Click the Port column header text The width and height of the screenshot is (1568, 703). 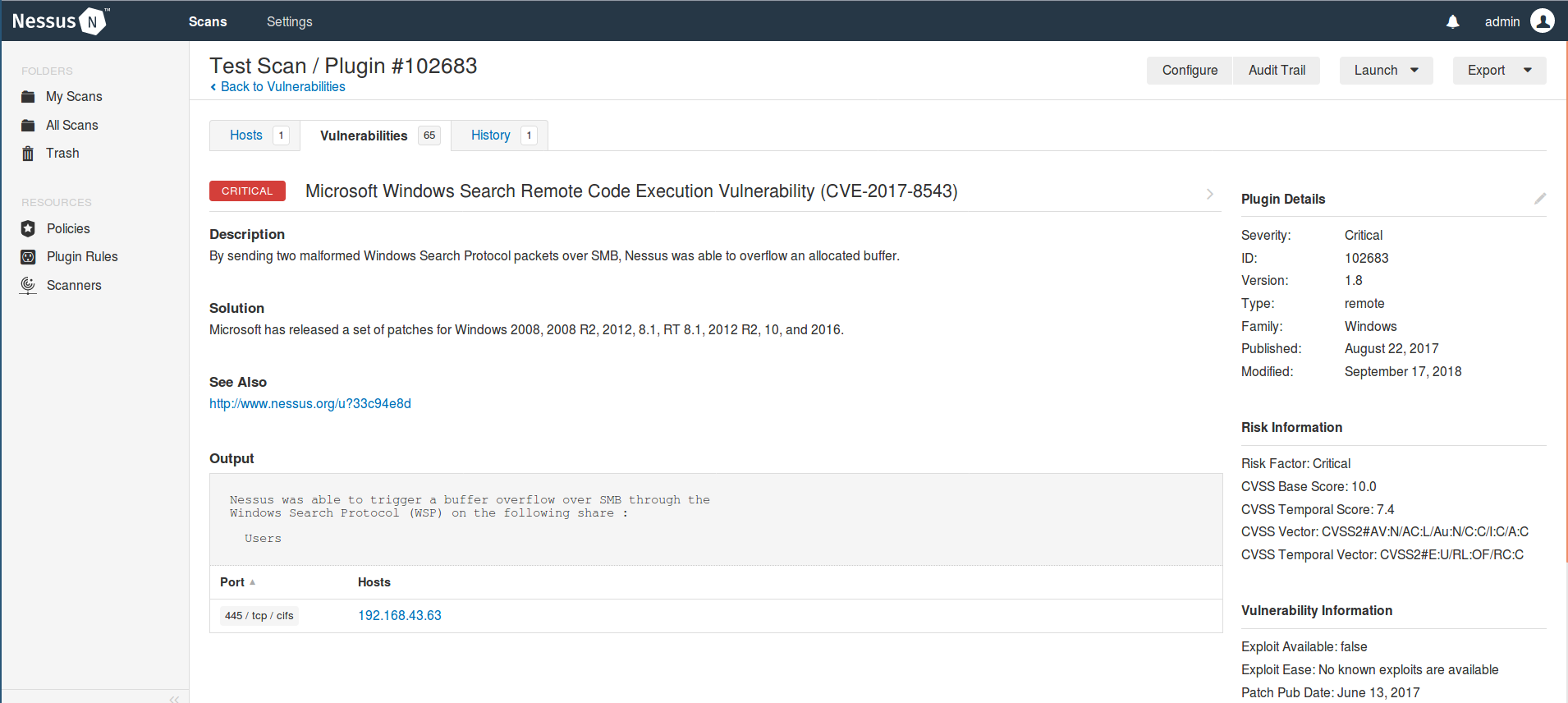(232, 582)
